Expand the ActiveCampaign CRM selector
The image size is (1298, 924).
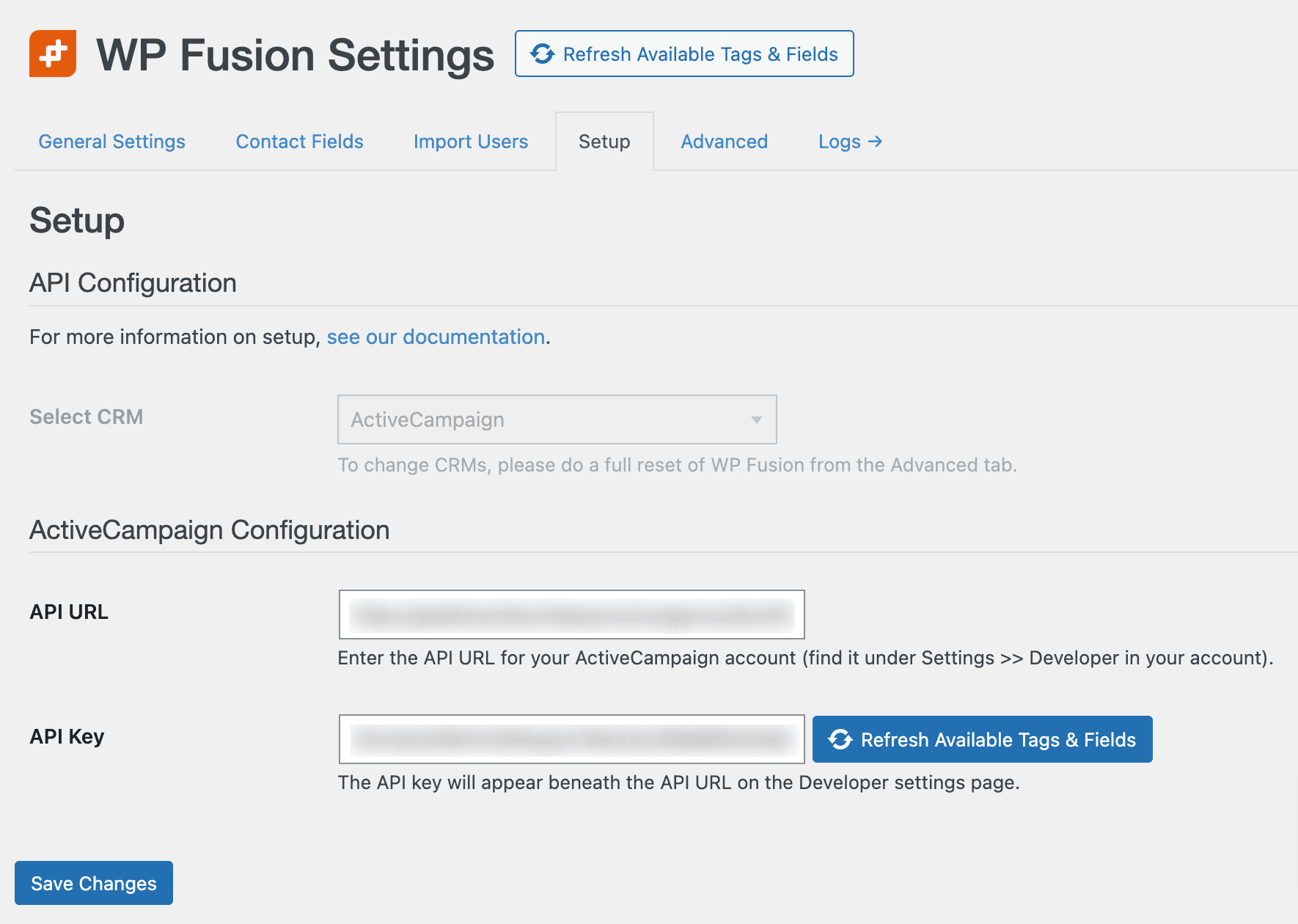(556, 419)
